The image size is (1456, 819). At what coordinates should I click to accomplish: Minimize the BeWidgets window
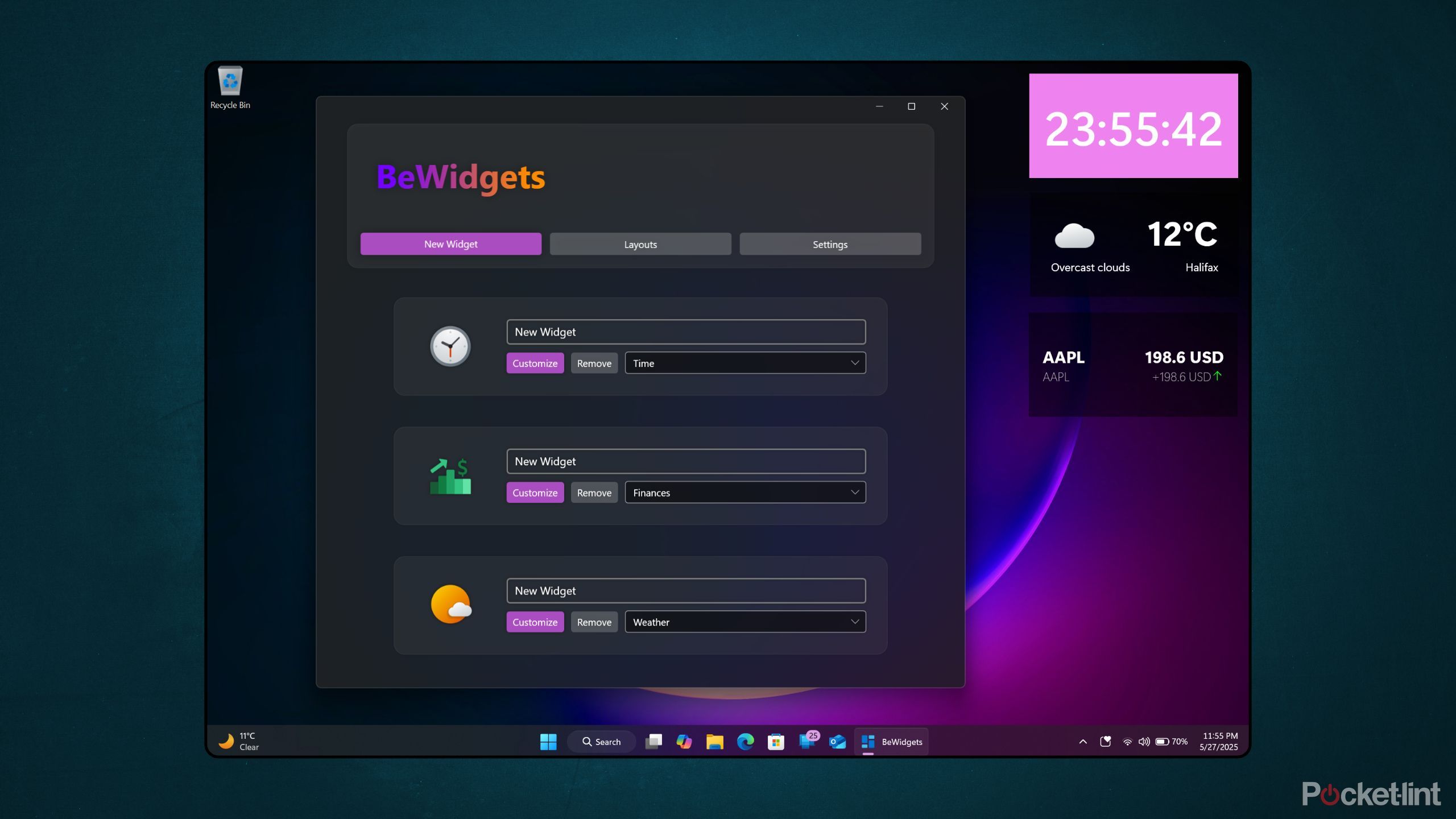[879, 106]
